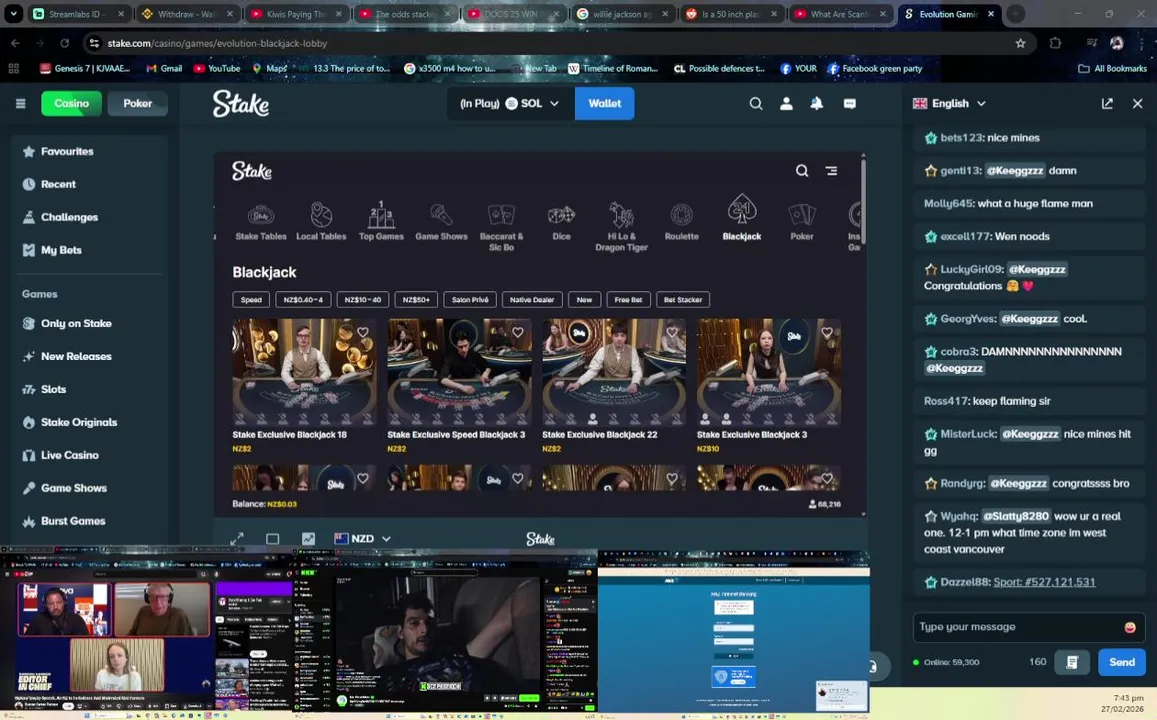Open My Bets in the sidebar

89,250
